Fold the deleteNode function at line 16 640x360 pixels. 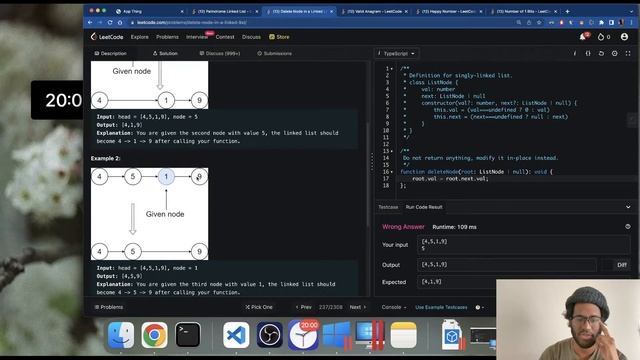tap(392, 172)
